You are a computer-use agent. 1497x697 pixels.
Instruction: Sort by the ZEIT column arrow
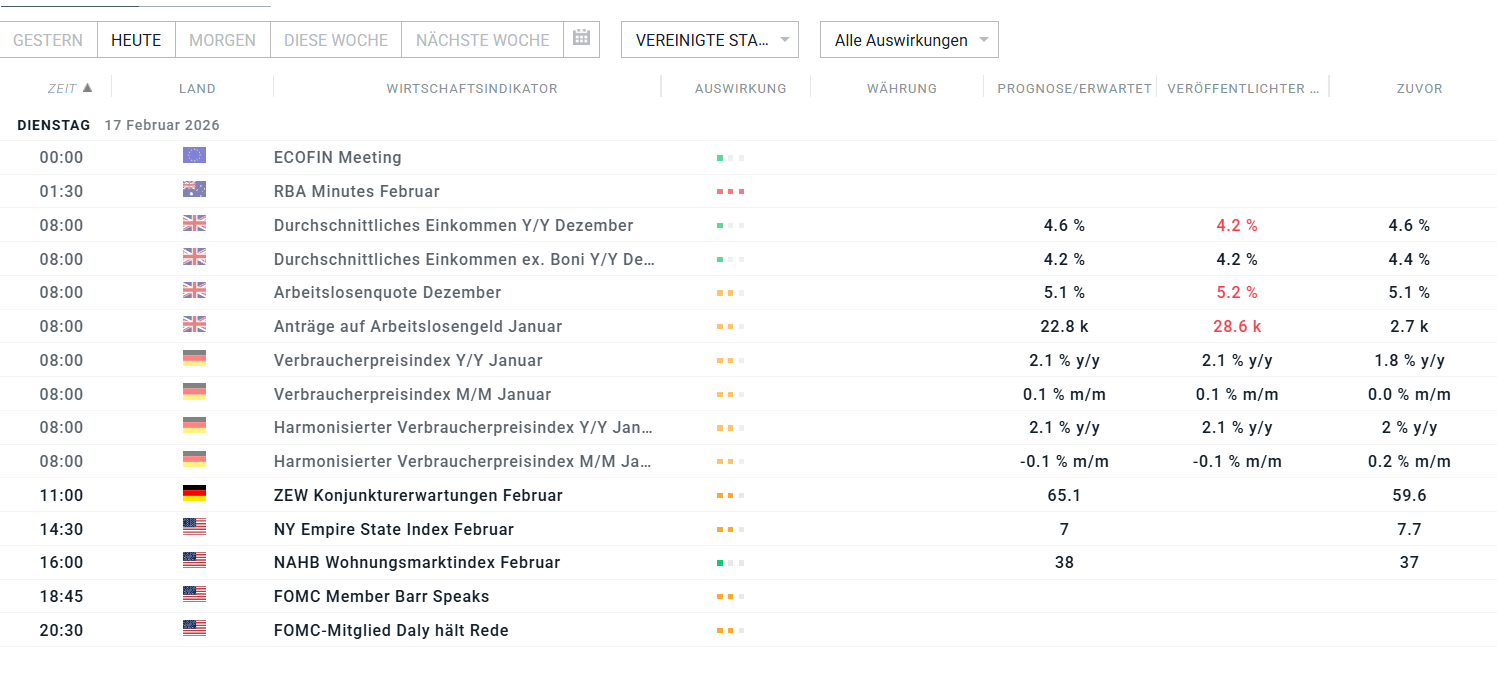(87, 88)
